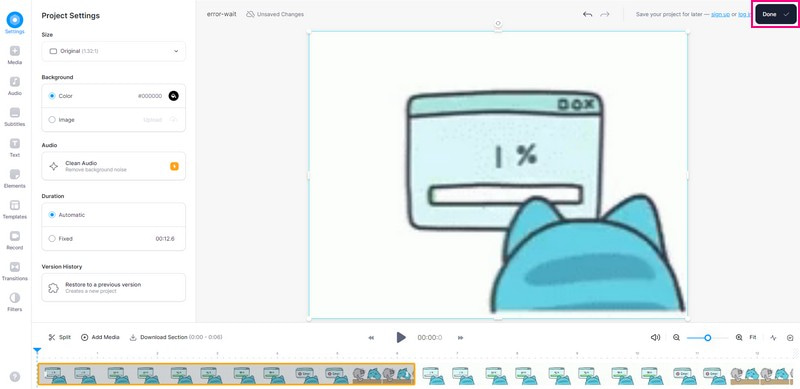
Task: Click the rotate handle above the canvas
Action: point(498,23)
